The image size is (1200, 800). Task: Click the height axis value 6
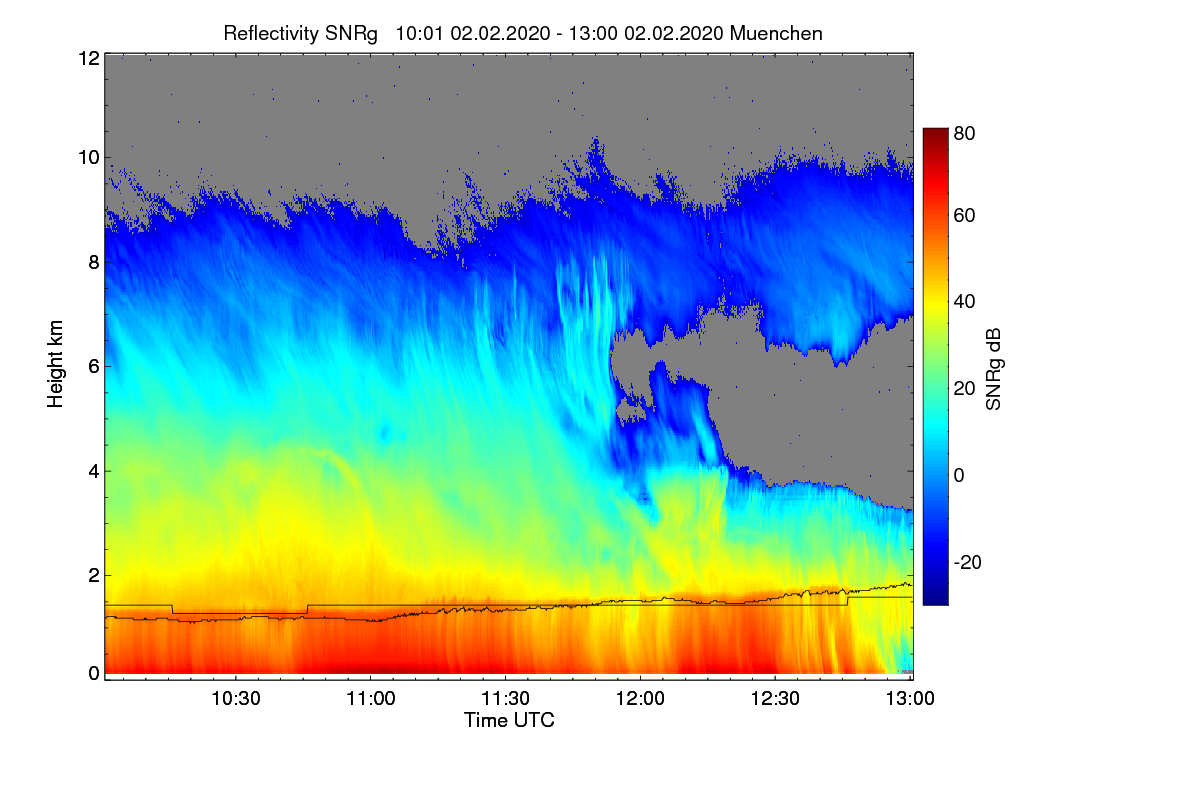92,366
